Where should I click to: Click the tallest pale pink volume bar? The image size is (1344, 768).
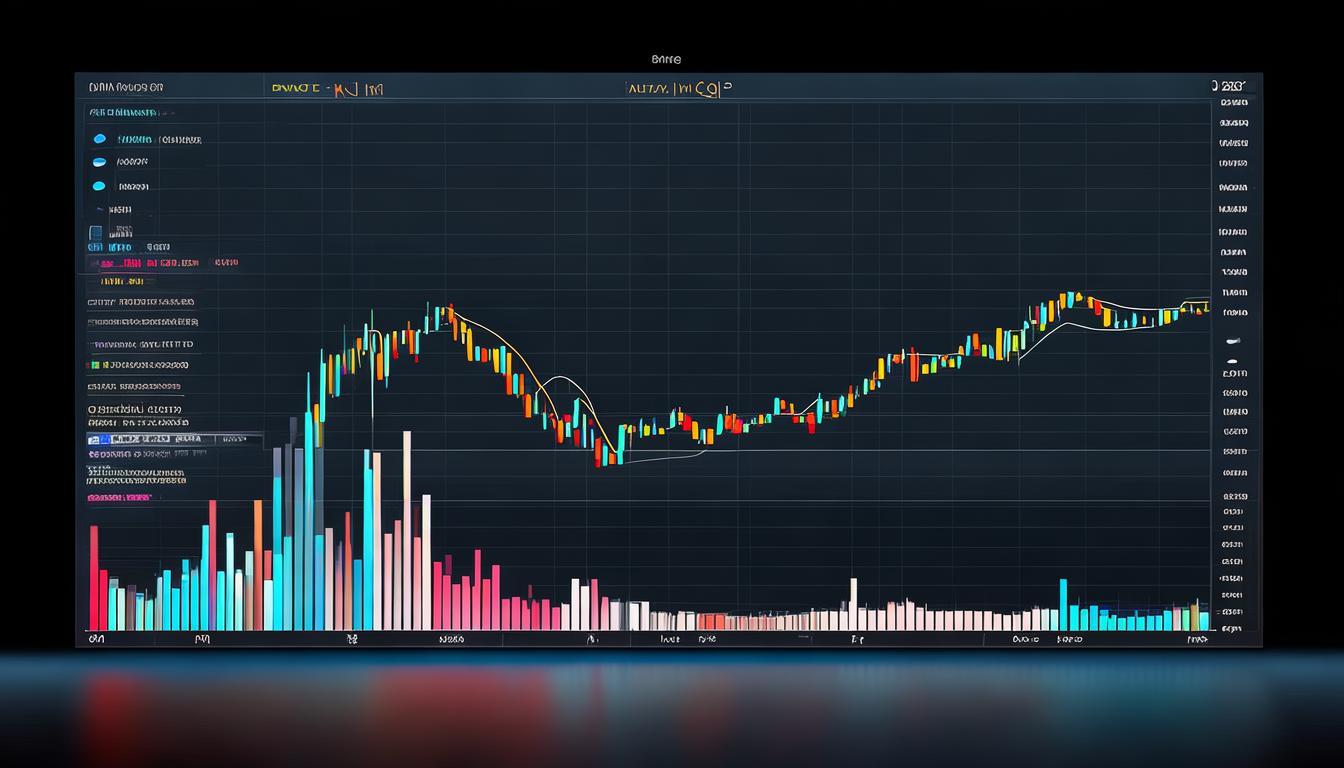(406, 530)
